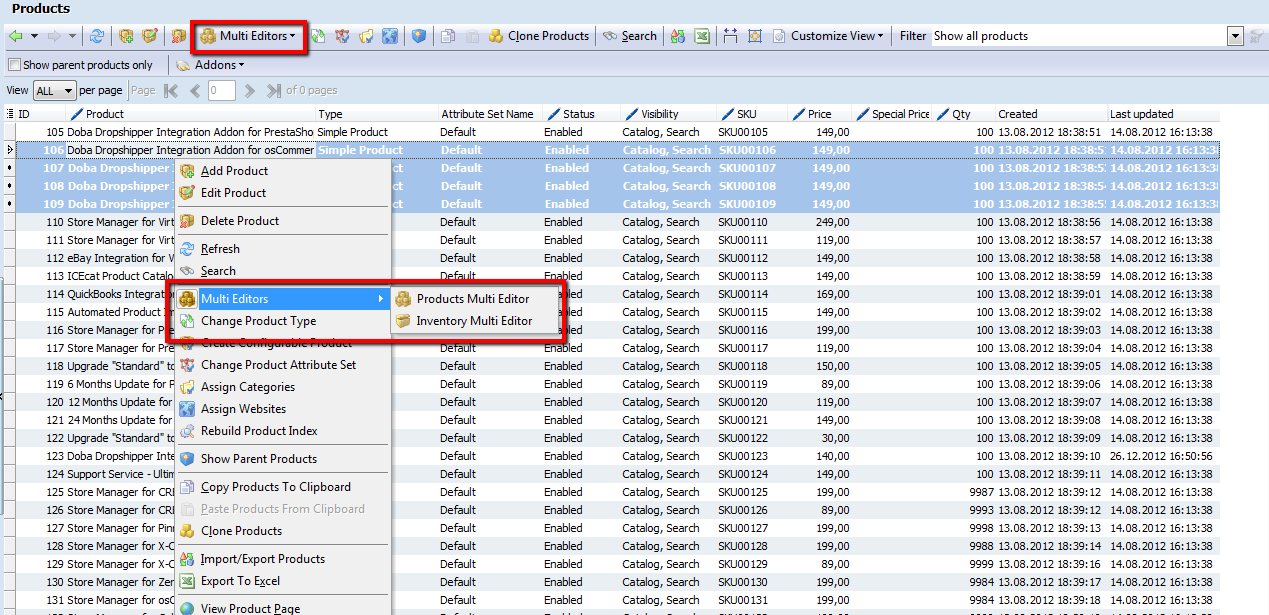Screen dimensions: 1269x615
Task: Click the Delete Product toolbar icon
Action: 178,36
